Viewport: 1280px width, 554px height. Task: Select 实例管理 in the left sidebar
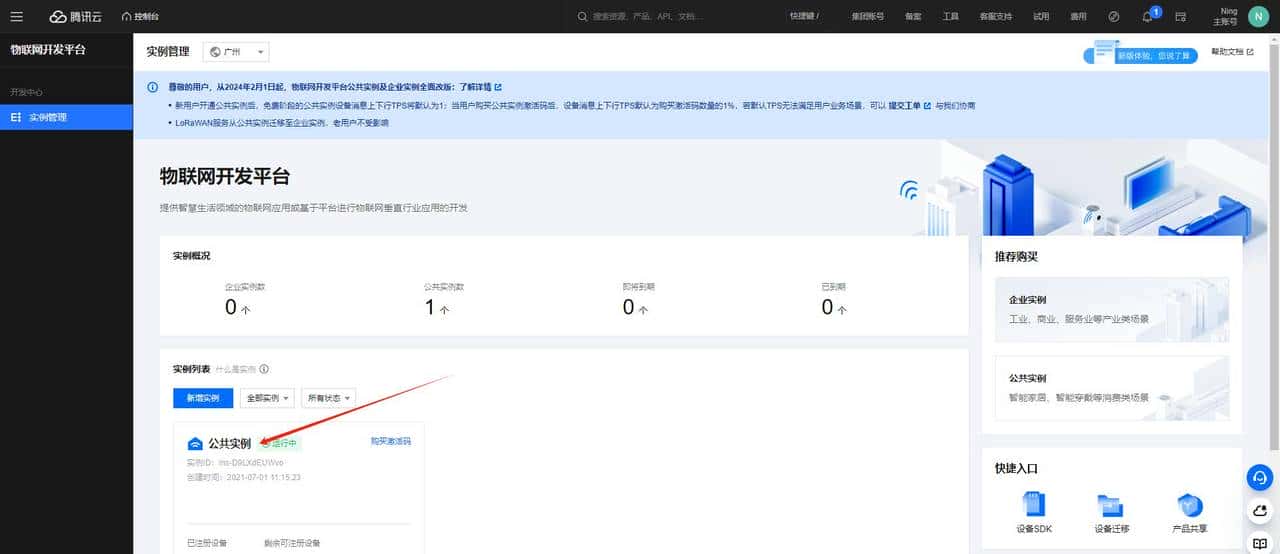(66, 118)
